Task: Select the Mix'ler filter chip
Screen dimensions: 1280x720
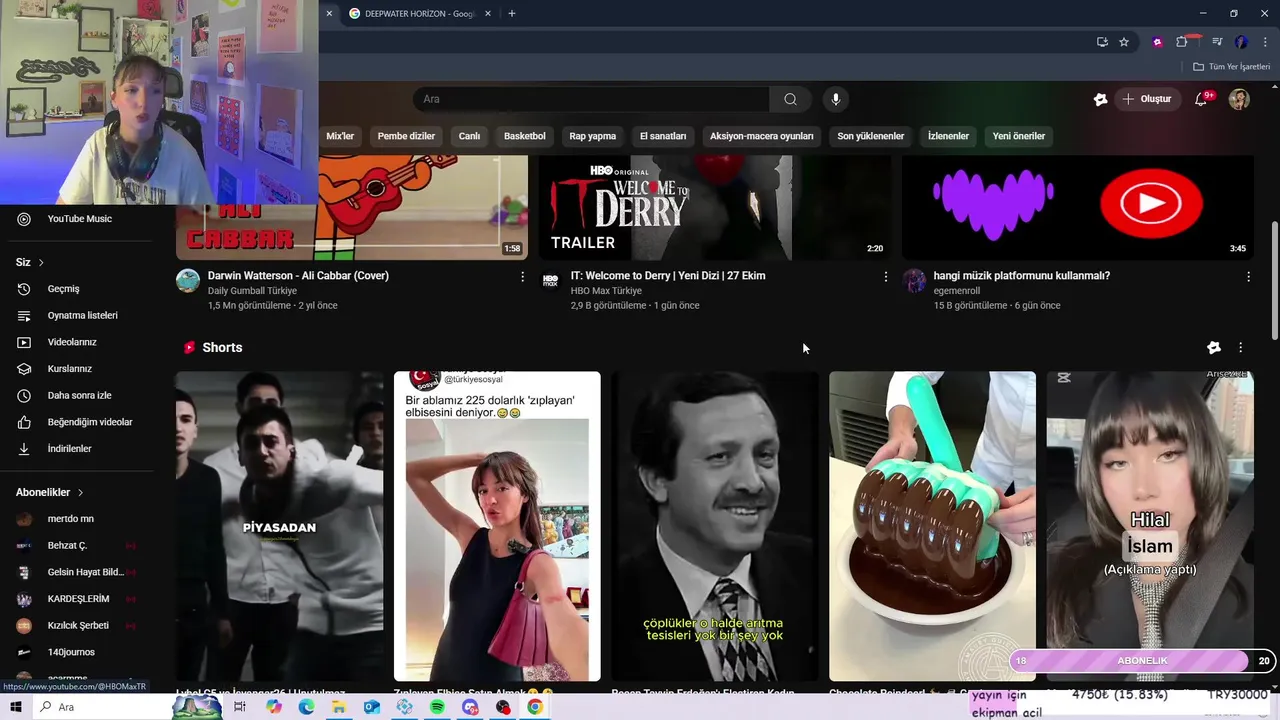Action: (x=340, y=136)
